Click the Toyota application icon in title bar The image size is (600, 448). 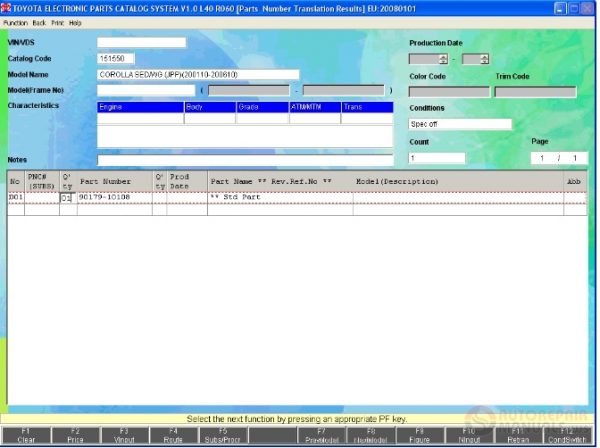(x=6, y=8)
